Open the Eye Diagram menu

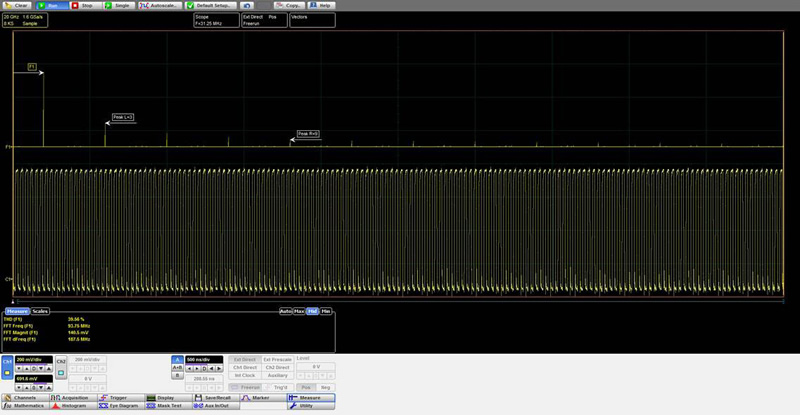coord(119,406)
